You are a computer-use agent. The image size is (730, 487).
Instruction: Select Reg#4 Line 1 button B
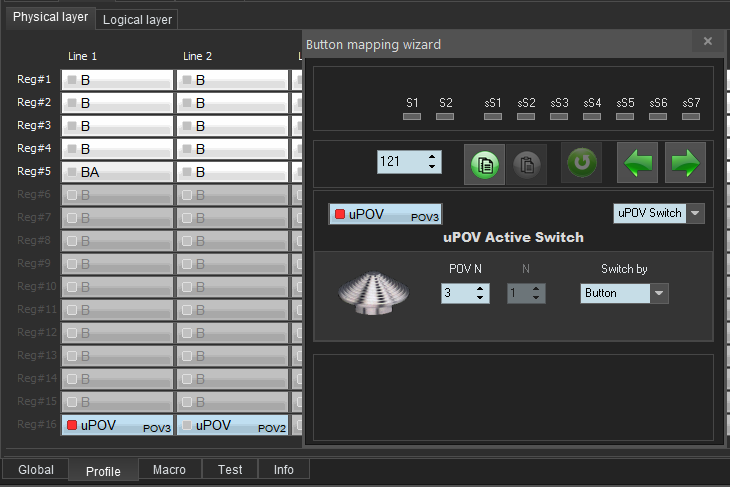tap(117, 149)
